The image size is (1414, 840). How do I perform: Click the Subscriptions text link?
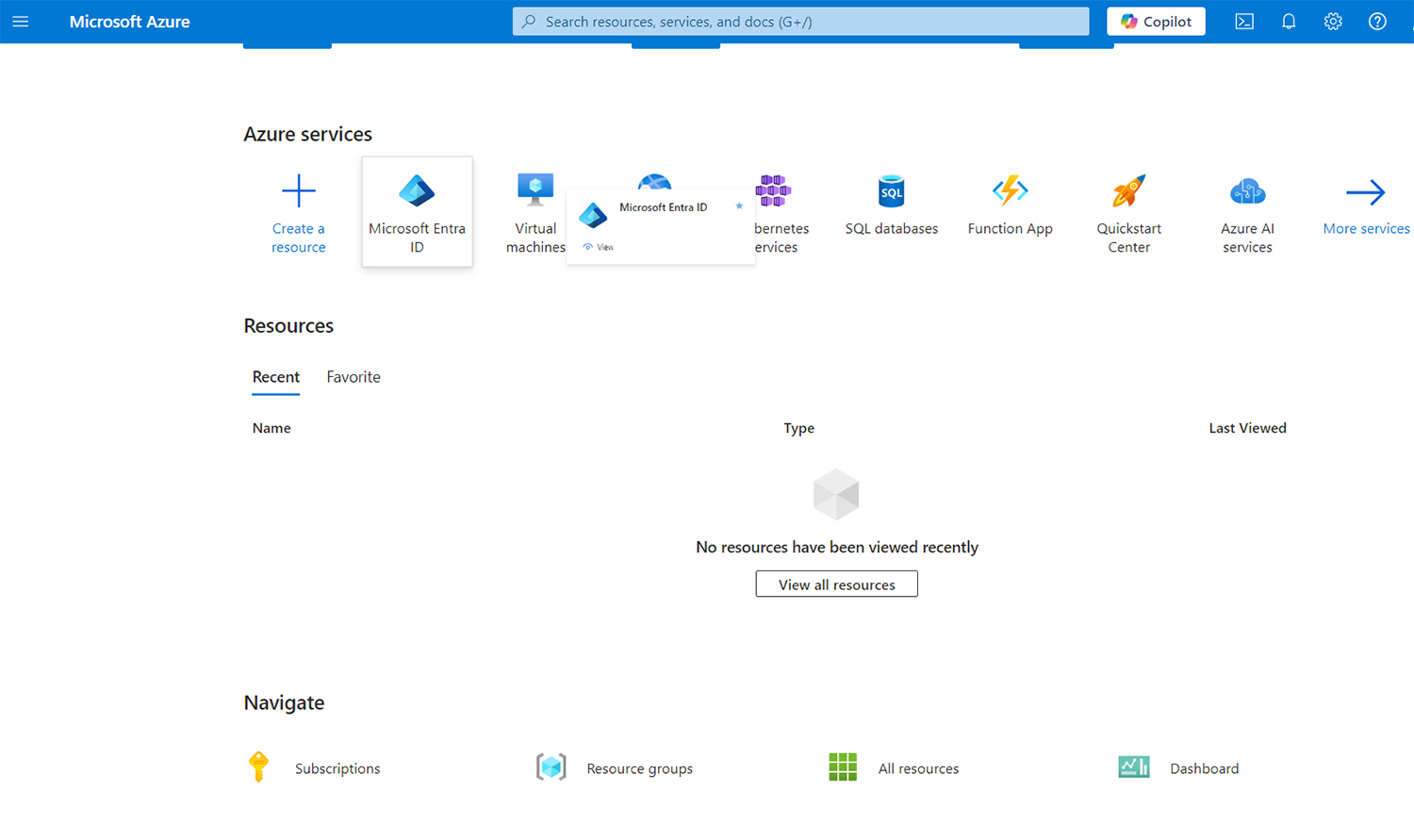(x=337, y=769)
